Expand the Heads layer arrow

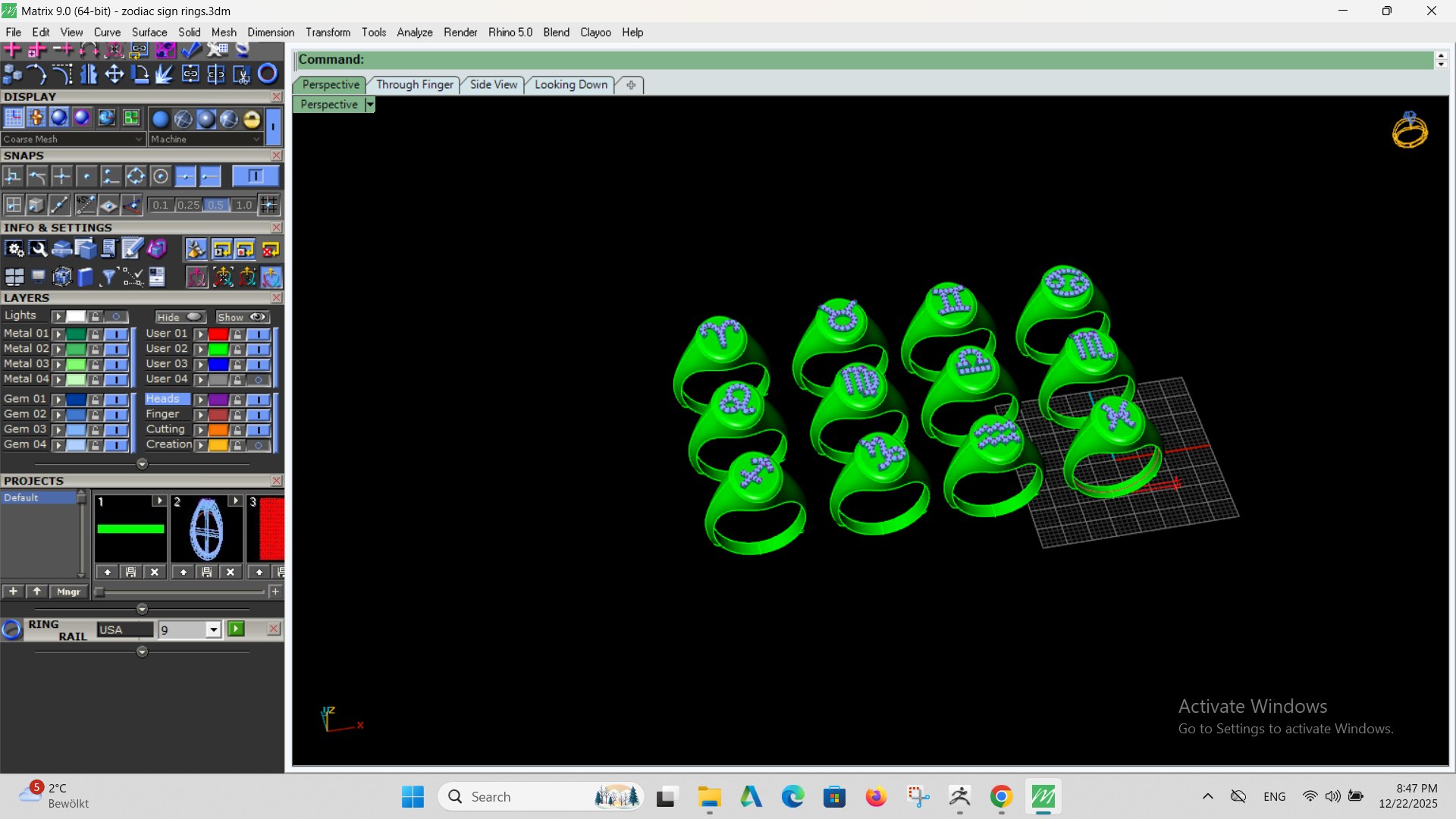point(200,400)
